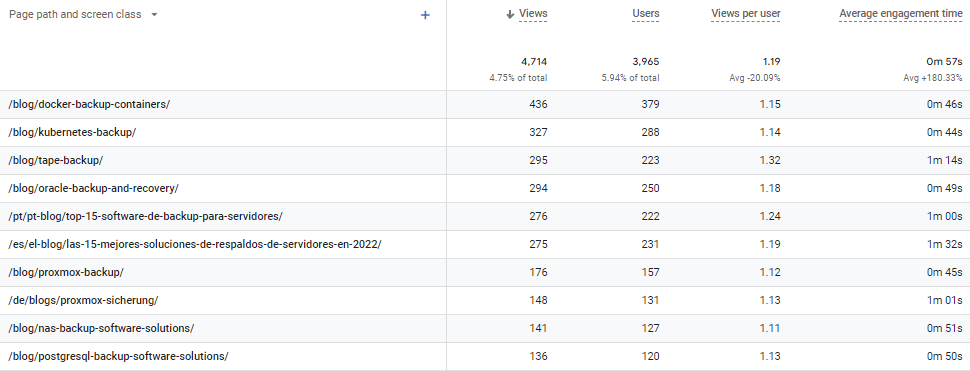970x371 pixels.
Task: Select the /pt/pt-blog/top-15-software-de-backup-para-servidores/ path
Action: [145, 216]
